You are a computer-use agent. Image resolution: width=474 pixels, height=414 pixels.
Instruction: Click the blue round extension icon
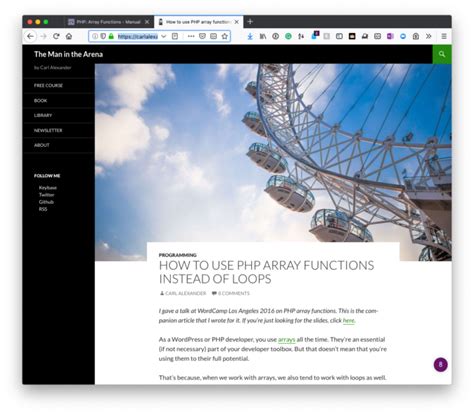tap(403, 36)
